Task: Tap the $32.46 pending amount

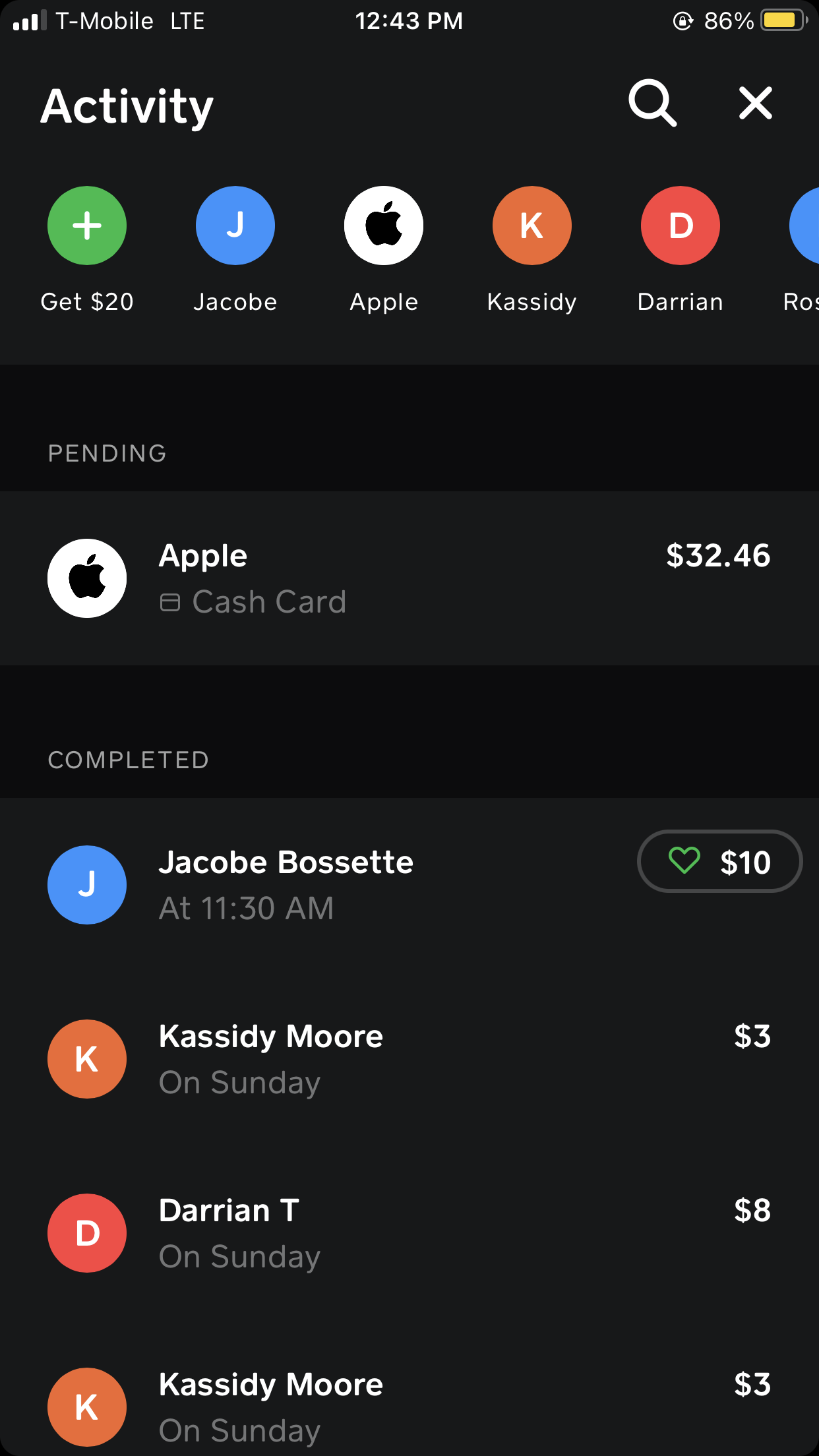Action: pos(717,556)
